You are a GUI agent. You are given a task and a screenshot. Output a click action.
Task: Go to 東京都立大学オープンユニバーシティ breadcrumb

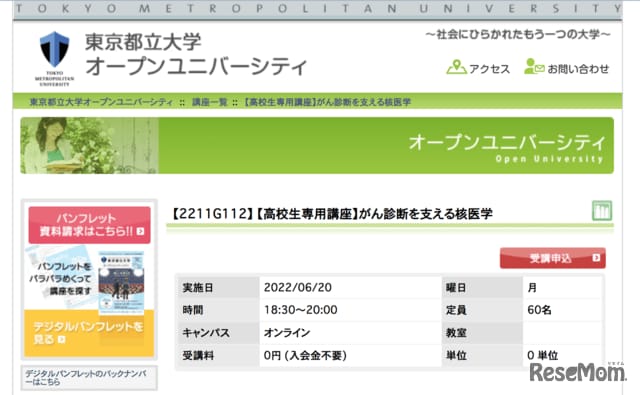pos(101,102)
